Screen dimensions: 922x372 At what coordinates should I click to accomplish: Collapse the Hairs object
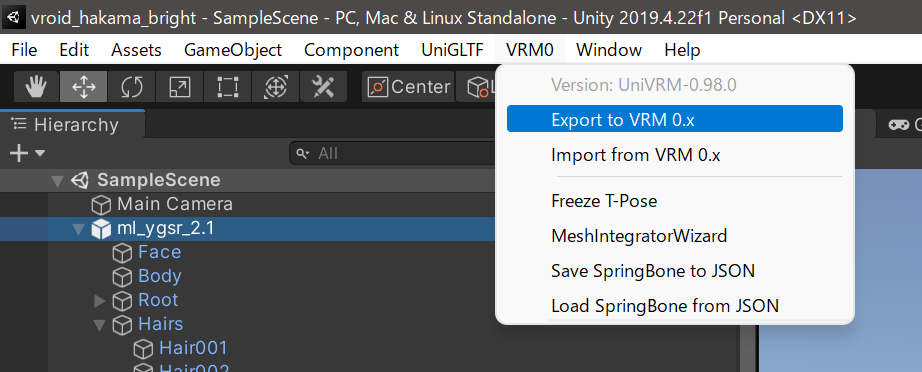point(99,324)
